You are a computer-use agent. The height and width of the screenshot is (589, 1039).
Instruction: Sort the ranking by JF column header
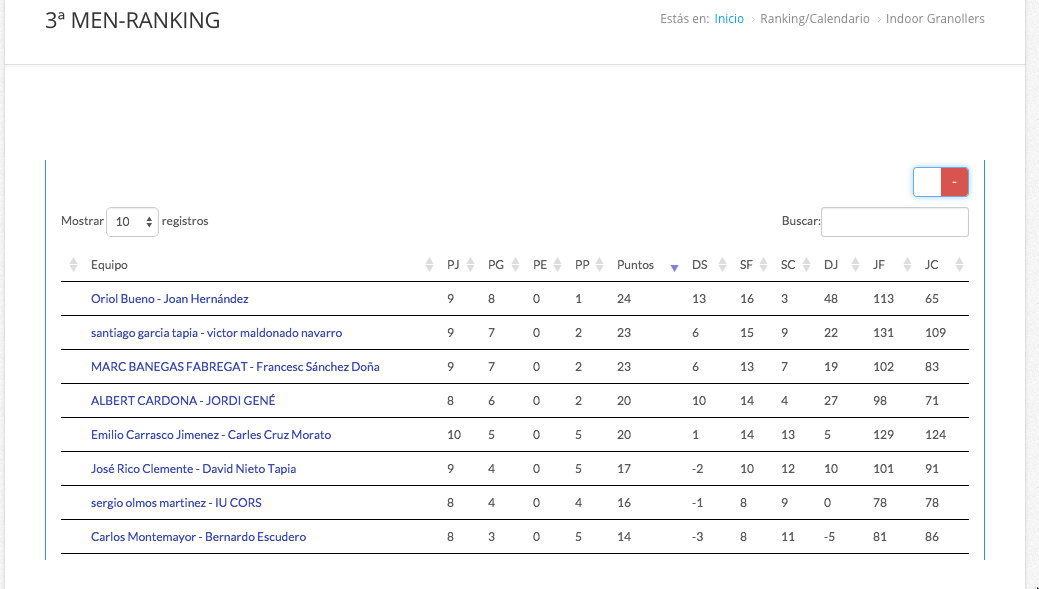tap(879, 265)
